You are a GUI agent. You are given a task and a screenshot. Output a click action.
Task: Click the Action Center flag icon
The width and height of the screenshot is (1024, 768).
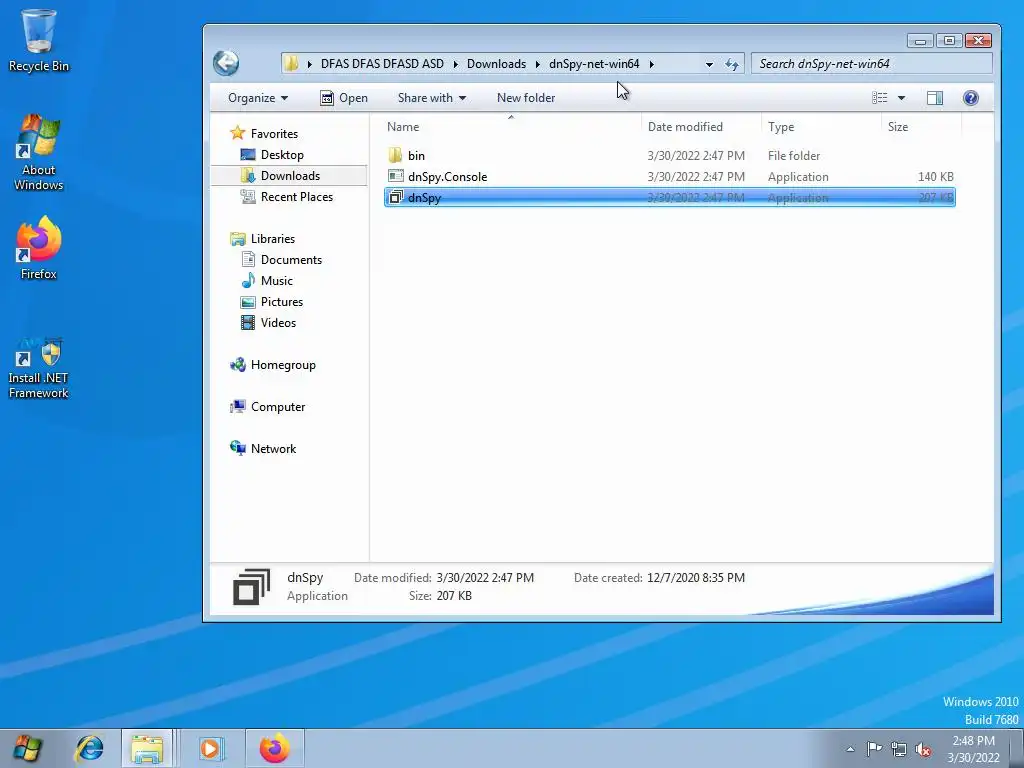tap(874, 749)
